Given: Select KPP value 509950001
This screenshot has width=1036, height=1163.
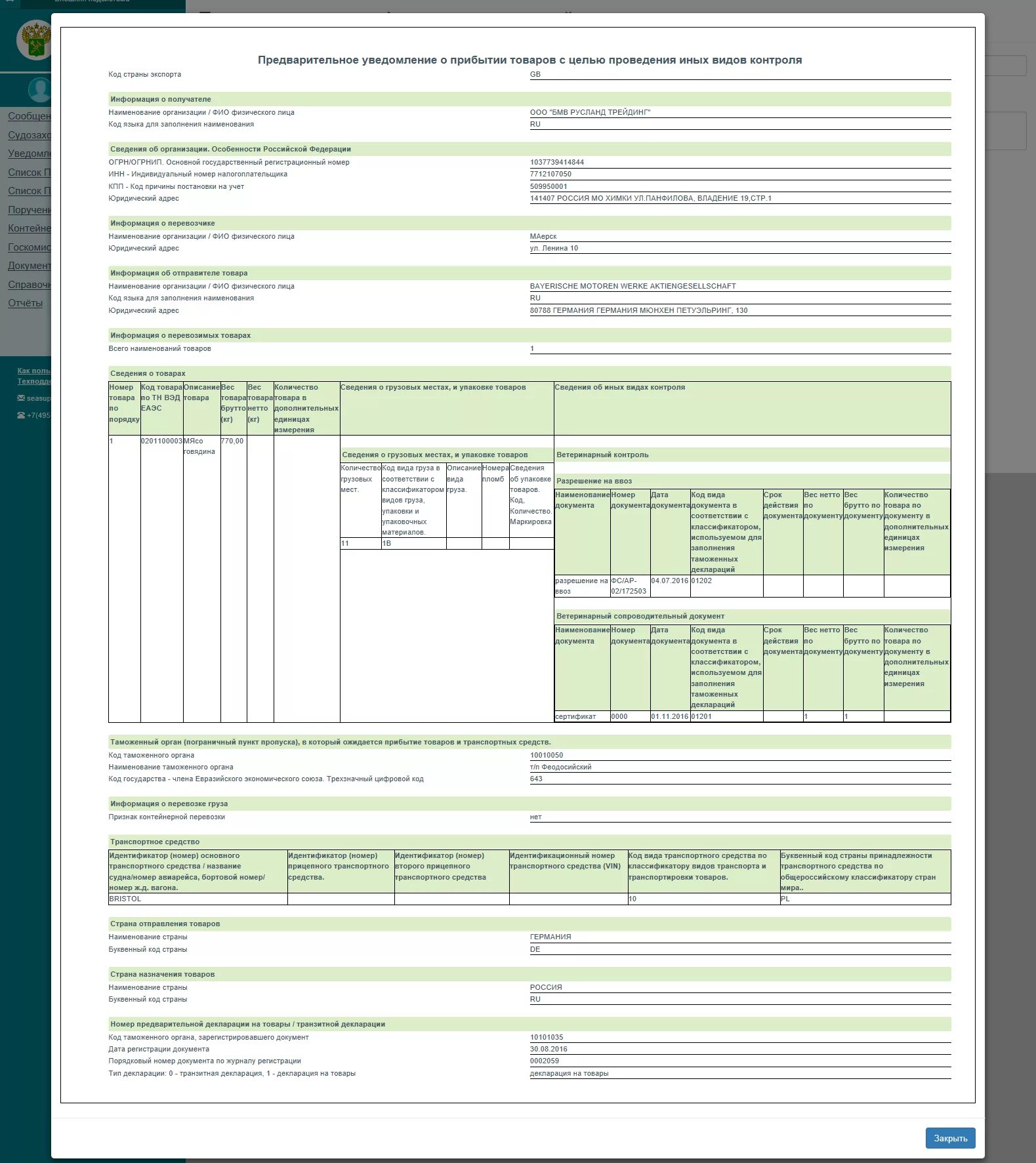Looking at the screenshot, I should point(549,186).
